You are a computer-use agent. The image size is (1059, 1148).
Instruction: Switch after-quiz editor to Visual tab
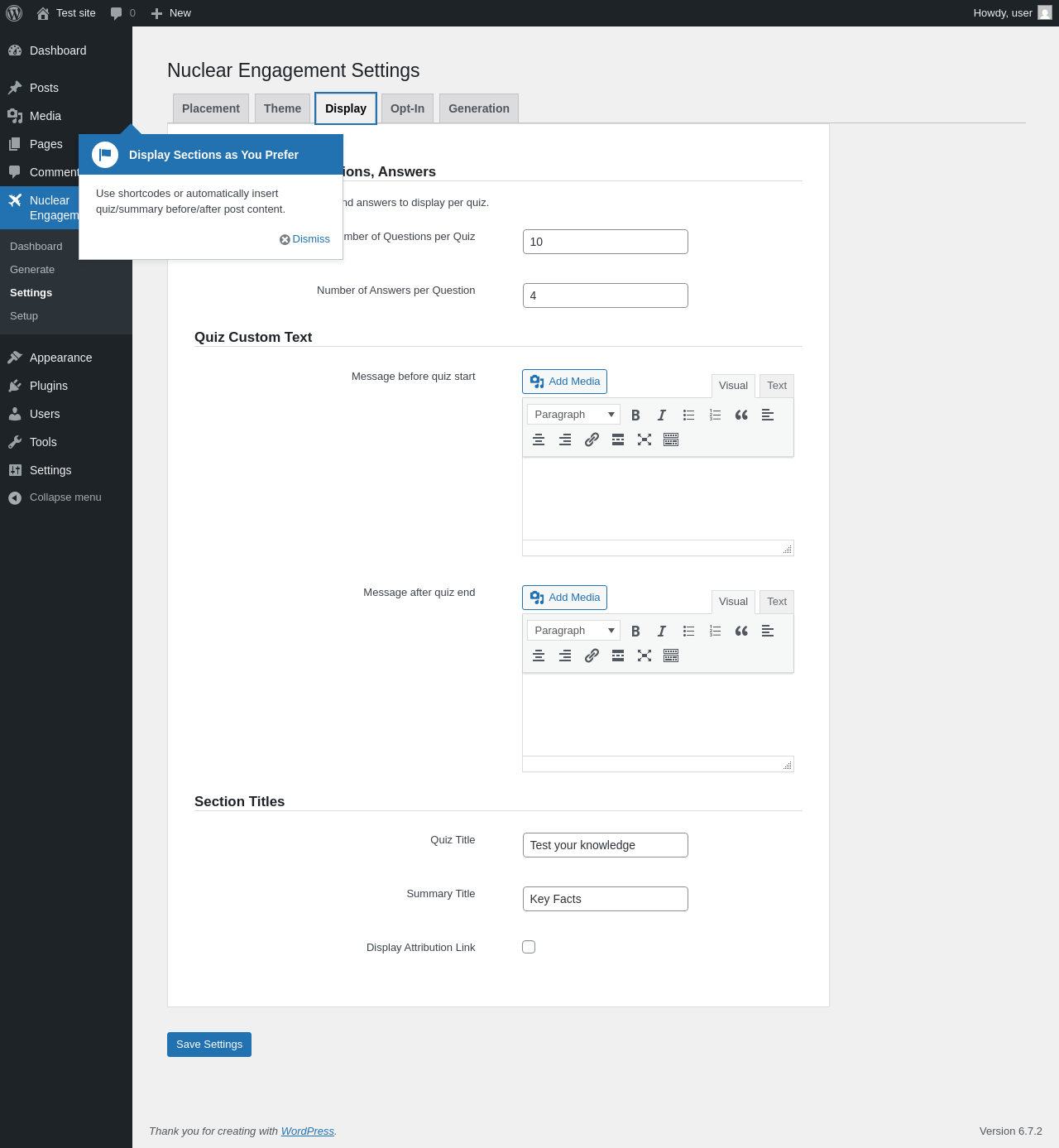(733, 602)
